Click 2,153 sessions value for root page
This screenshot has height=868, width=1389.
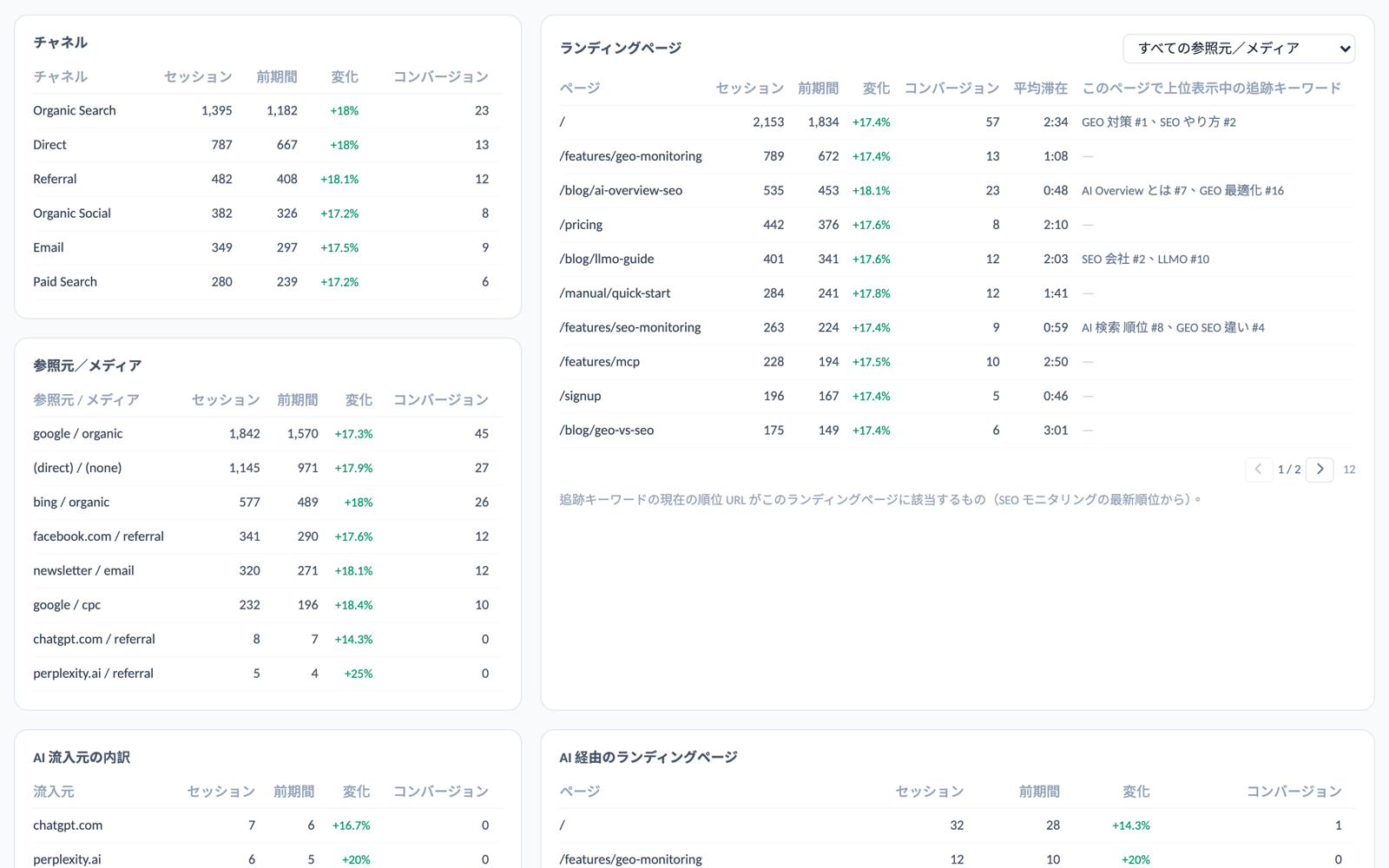tap(768, 122)
